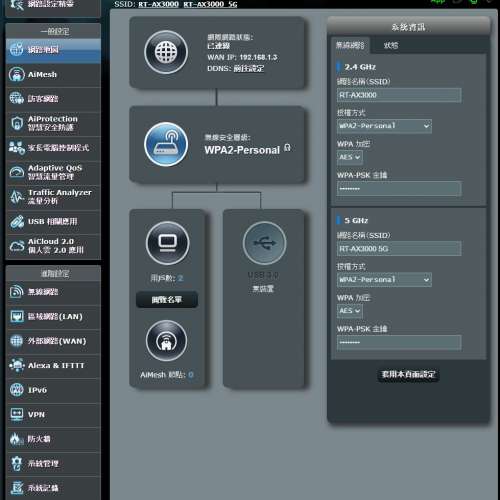The width and height of the screenshot is (500, 500).
Task: Click the 5 GHz SSID field RT-AX3000_5G
Action: pyautogui.click(x=399, y=249)
